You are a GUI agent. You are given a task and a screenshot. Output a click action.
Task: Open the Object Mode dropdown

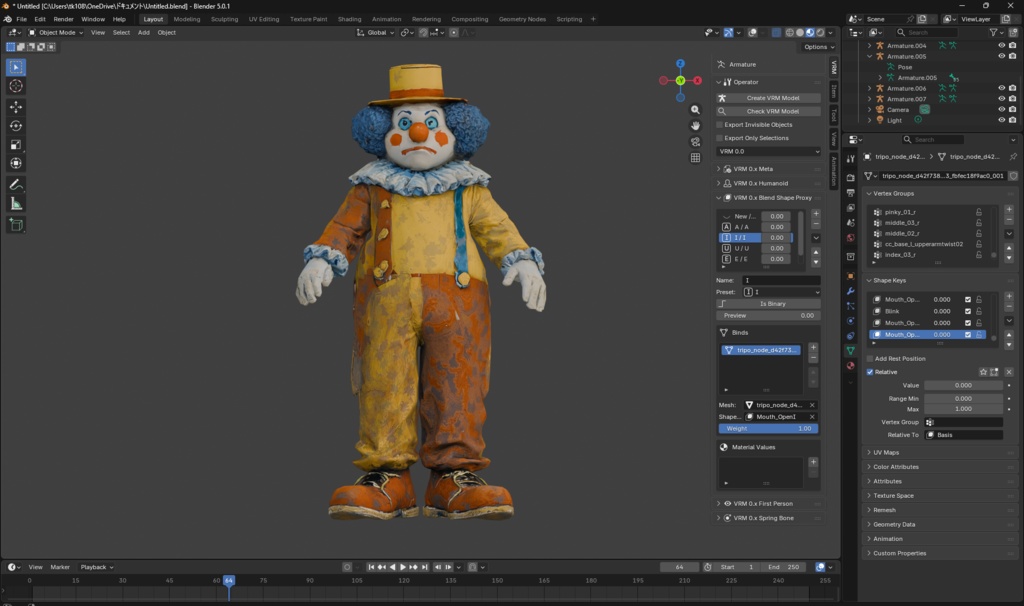point(56,32)
